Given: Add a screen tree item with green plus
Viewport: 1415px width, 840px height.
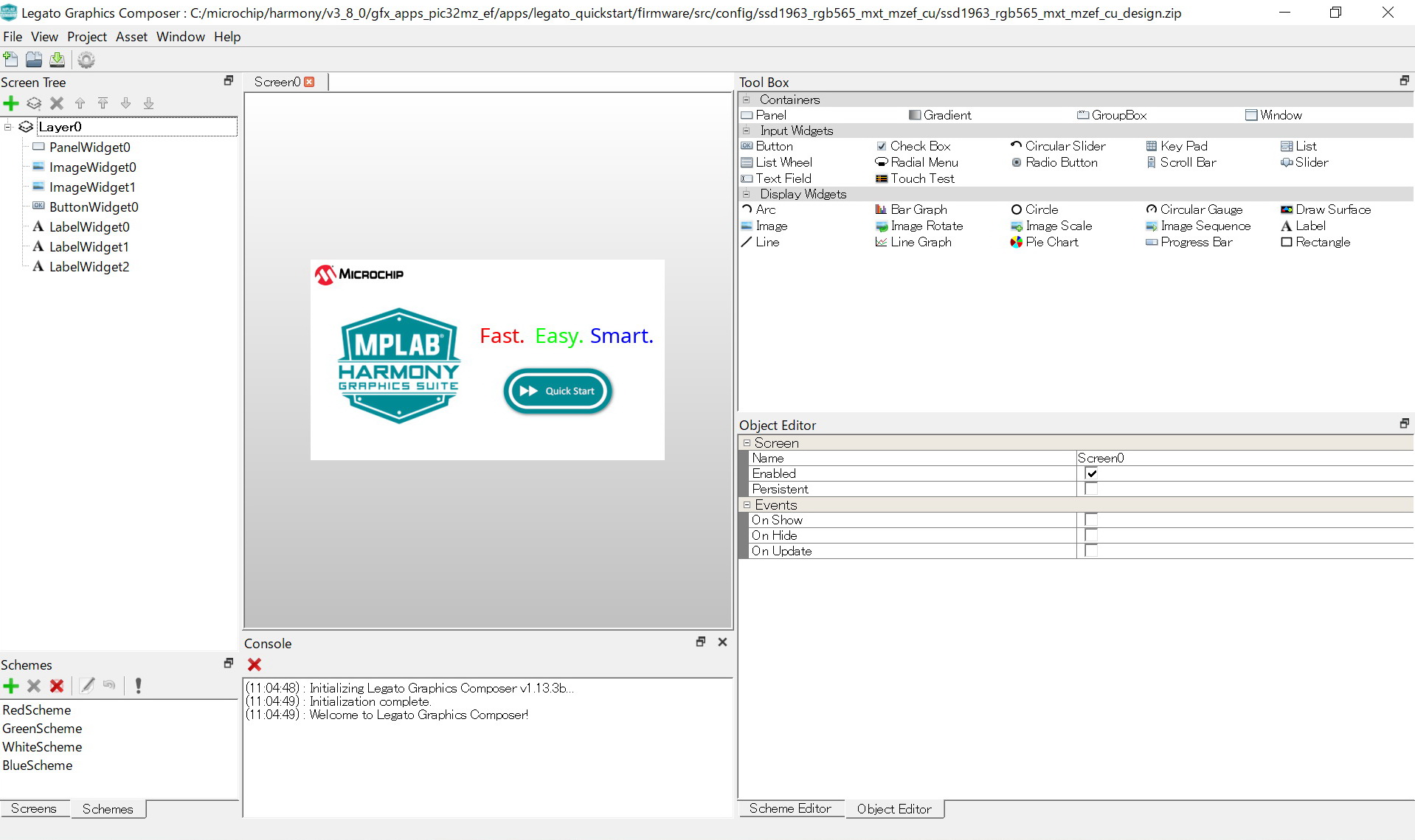Looking at the screenshot, I should point(11,103).
